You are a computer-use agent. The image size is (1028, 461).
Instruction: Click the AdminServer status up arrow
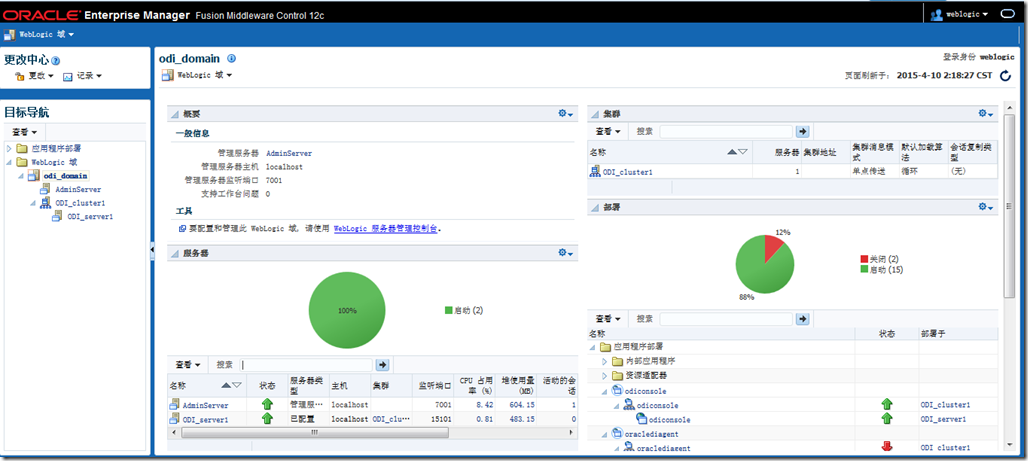point(267,405)
